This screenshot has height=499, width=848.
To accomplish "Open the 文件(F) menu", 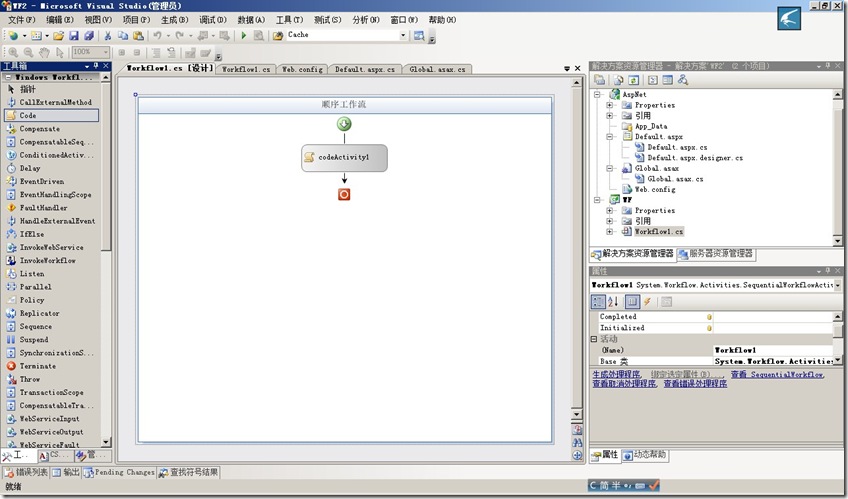I will coord(21,20).
